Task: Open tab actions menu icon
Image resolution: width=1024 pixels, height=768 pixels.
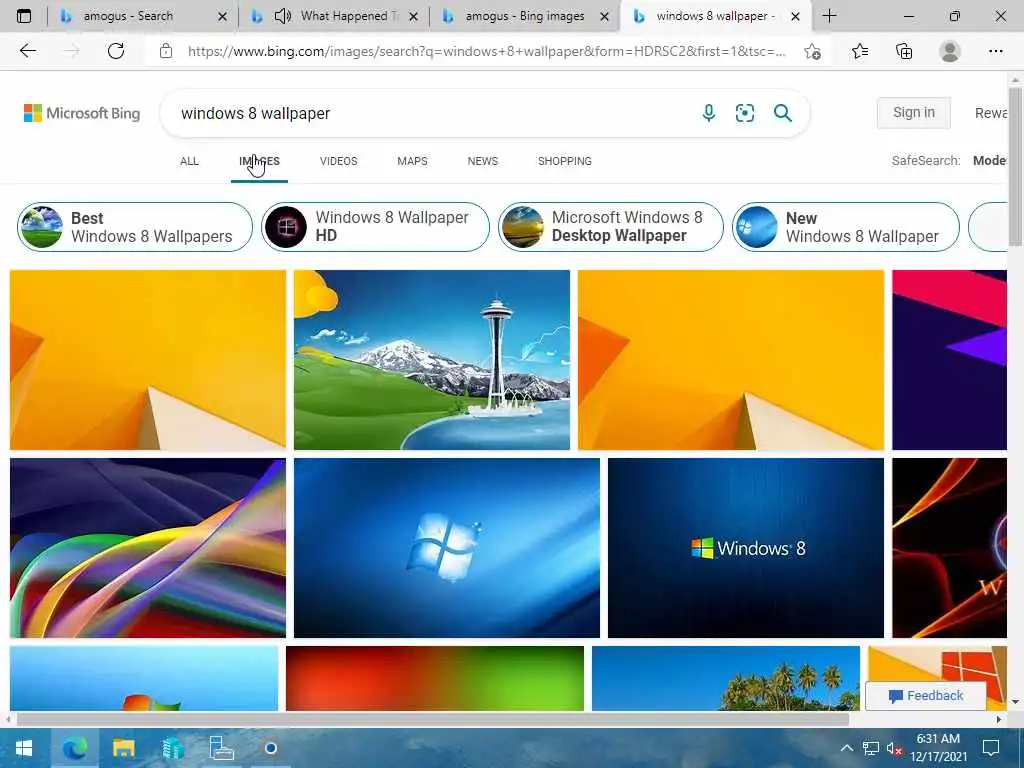Action: pyautogui.click(x=24, y=16)
